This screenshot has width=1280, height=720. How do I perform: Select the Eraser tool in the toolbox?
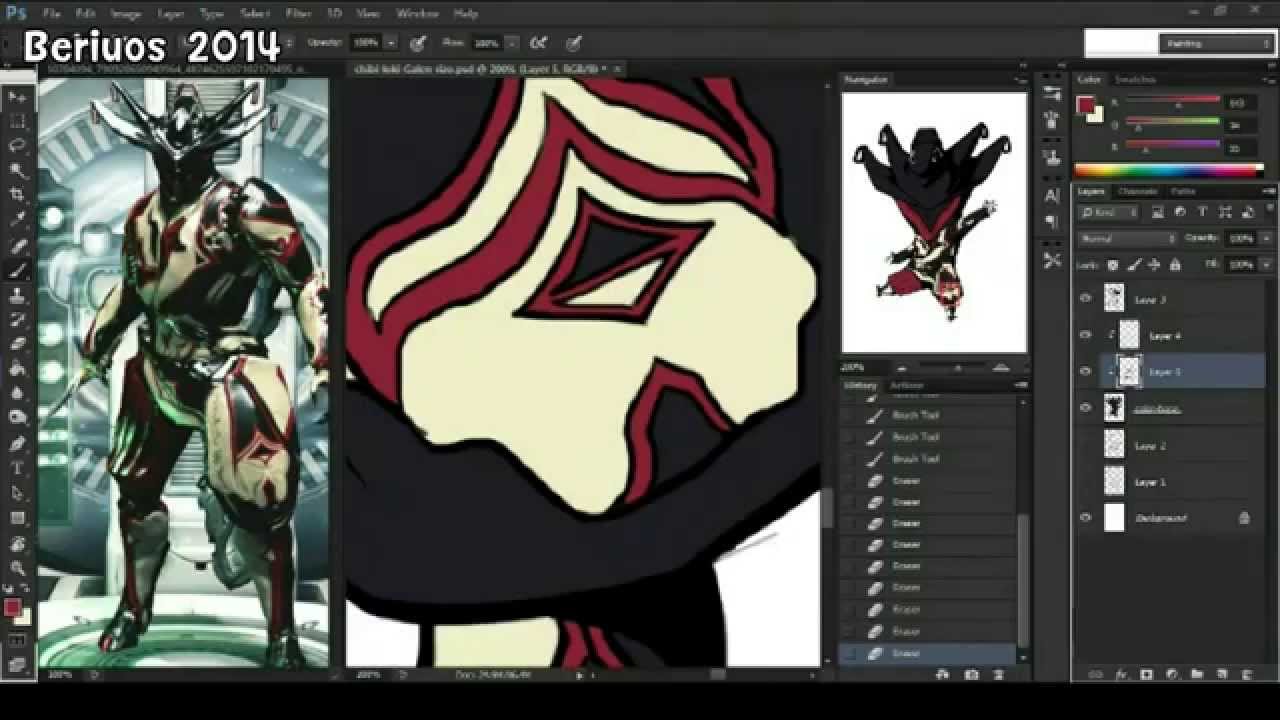click(18, 344)
